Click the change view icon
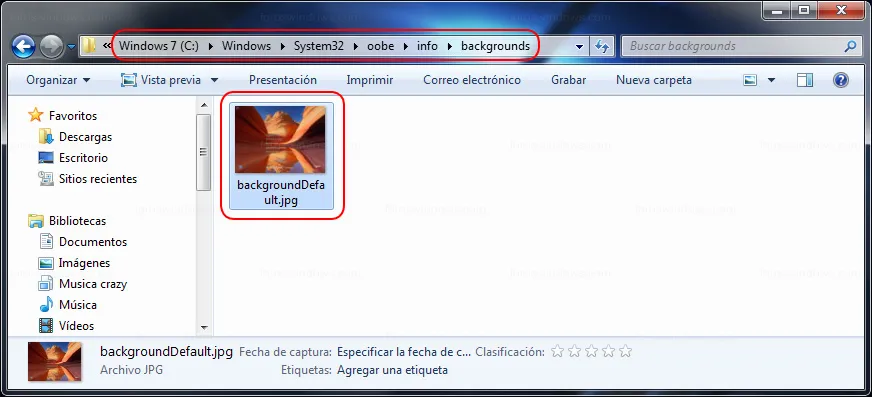The image size is (872, 397). [750, 80]
